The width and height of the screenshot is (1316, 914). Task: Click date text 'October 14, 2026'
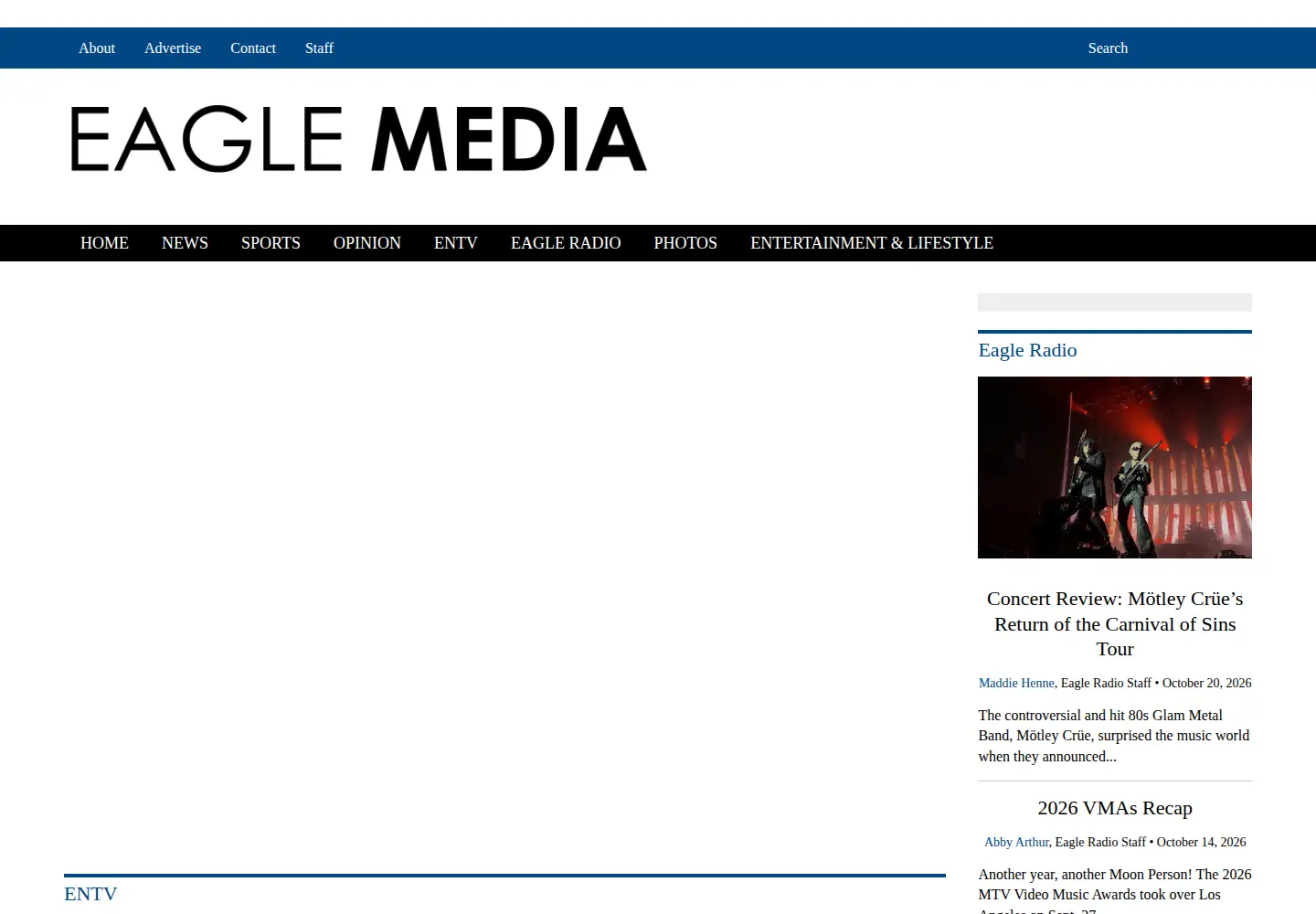pyautogui.click(x=1201, y=842)
